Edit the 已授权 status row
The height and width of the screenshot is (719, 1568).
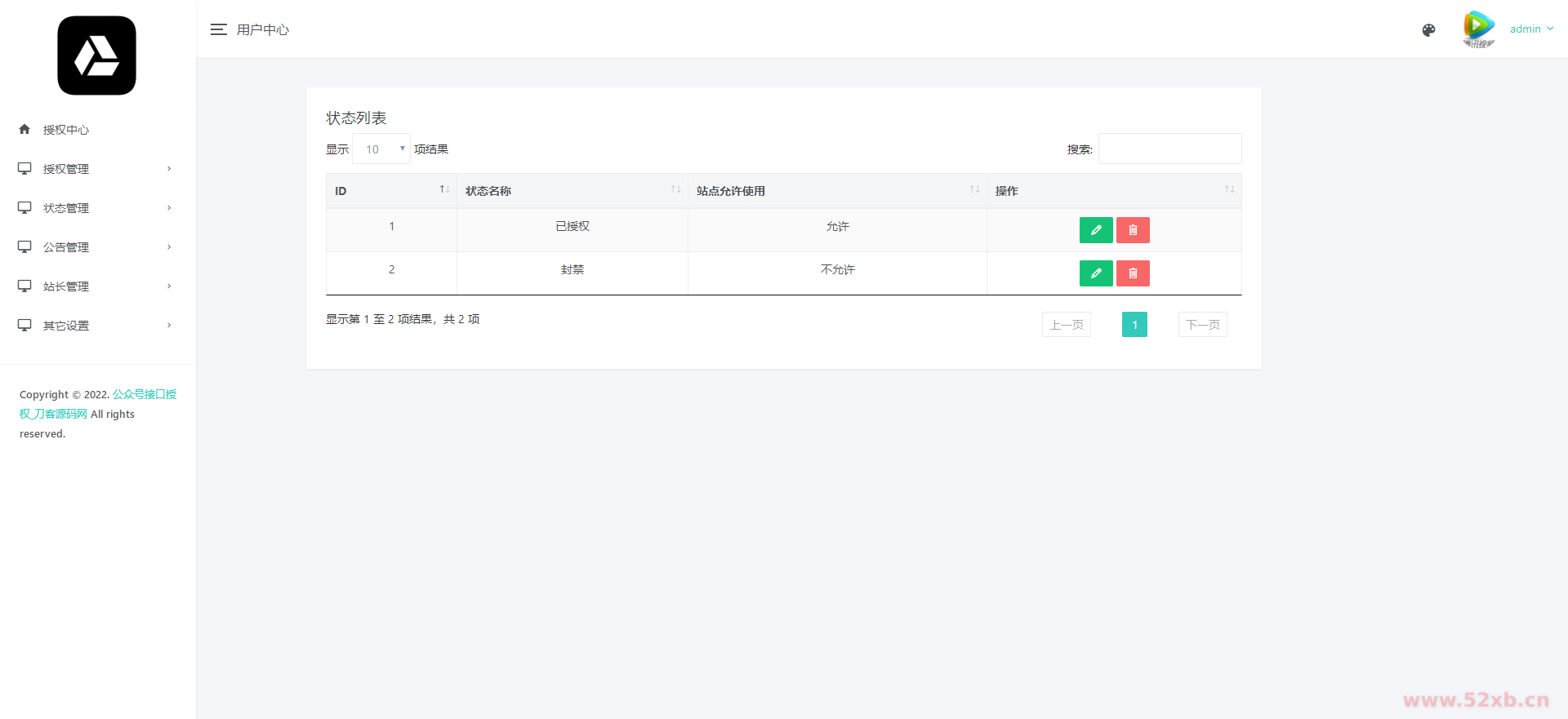(x=1095, y=230)
